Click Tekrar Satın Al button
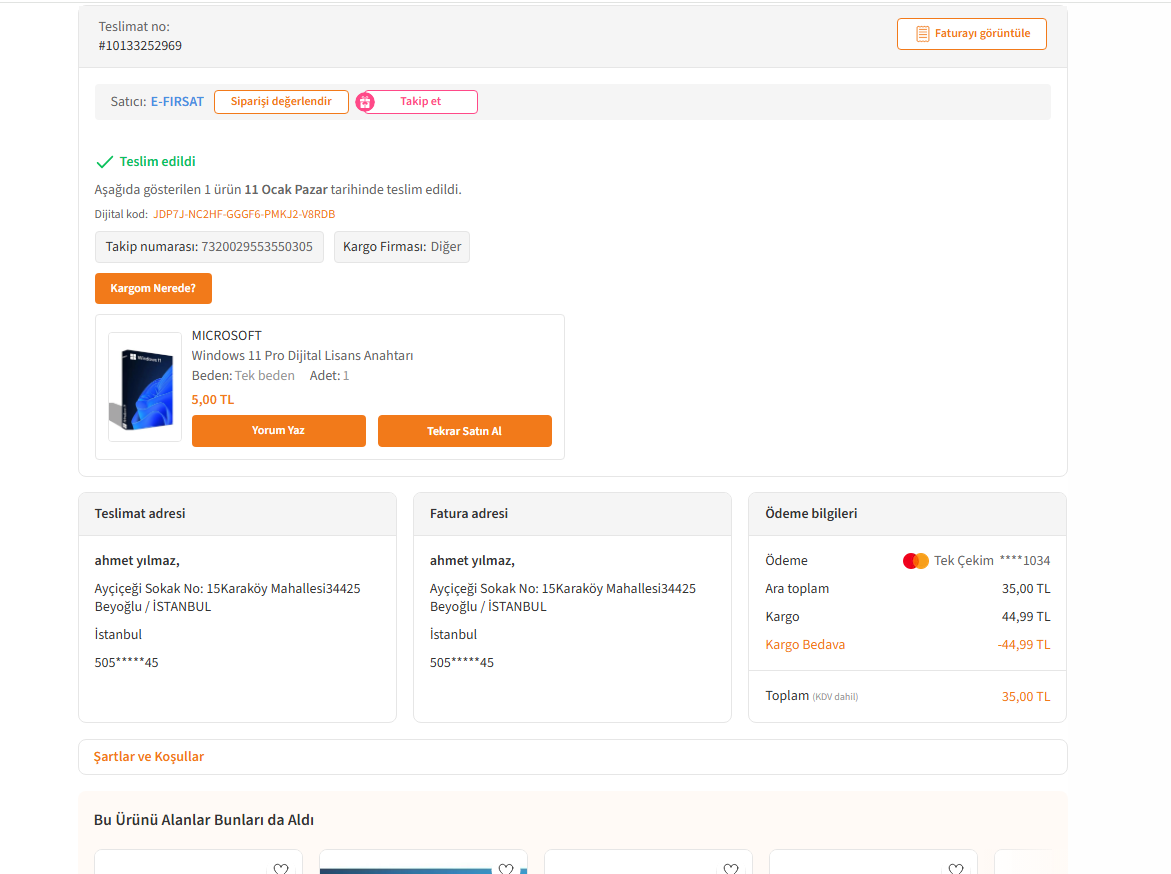The width and height of the screenshot is (1171, 874). point(465,431)
